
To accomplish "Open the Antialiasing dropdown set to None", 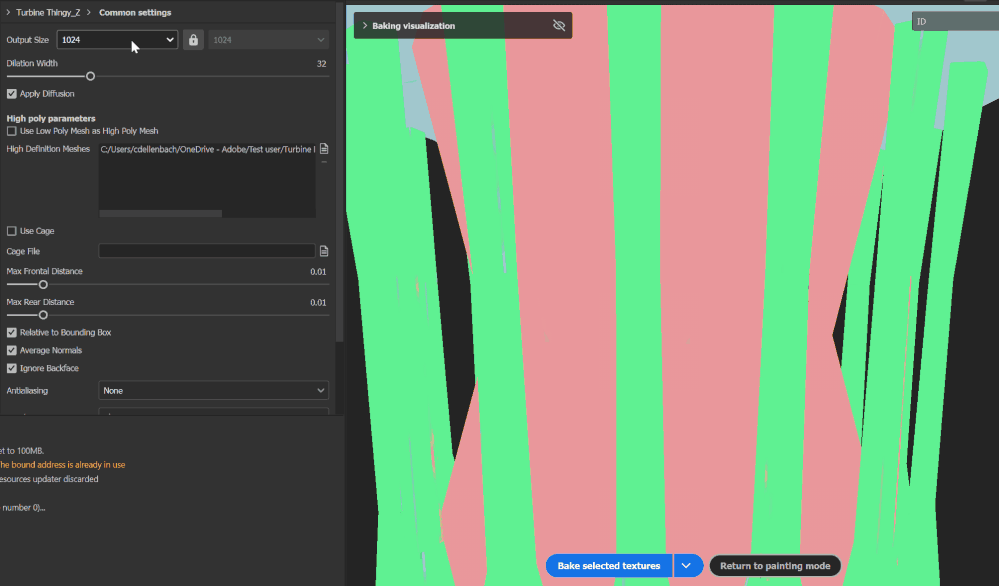I will (x=213, y=390).
